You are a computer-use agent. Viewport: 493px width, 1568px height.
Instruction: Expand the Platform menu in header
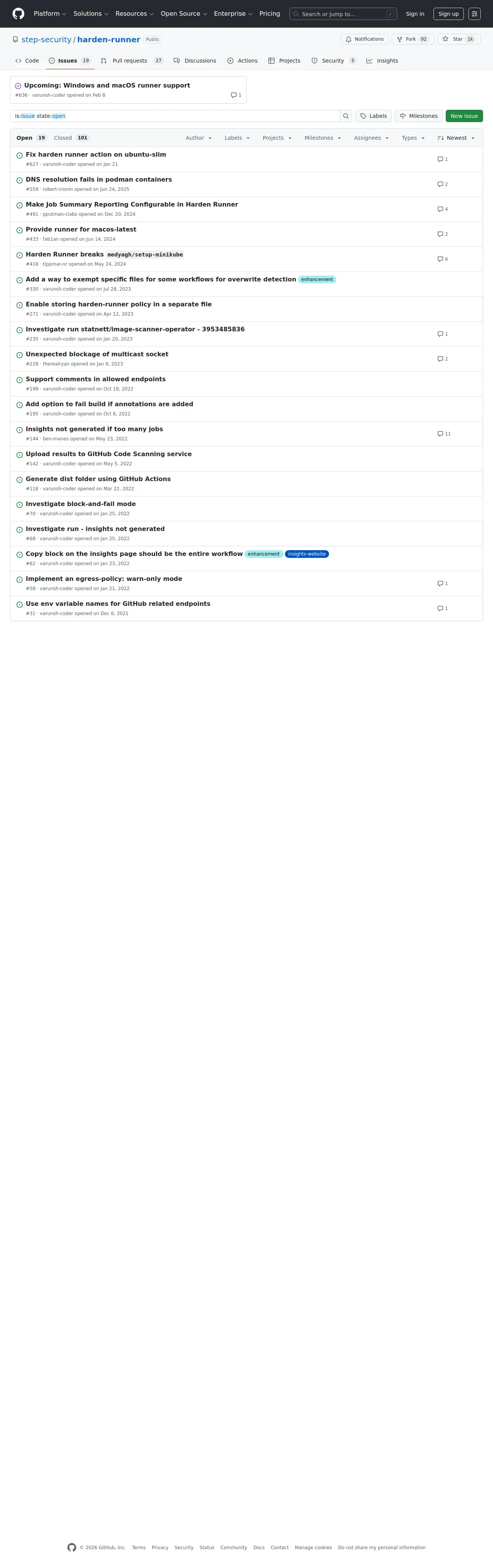pyautogui.click(x=50, y=13)
